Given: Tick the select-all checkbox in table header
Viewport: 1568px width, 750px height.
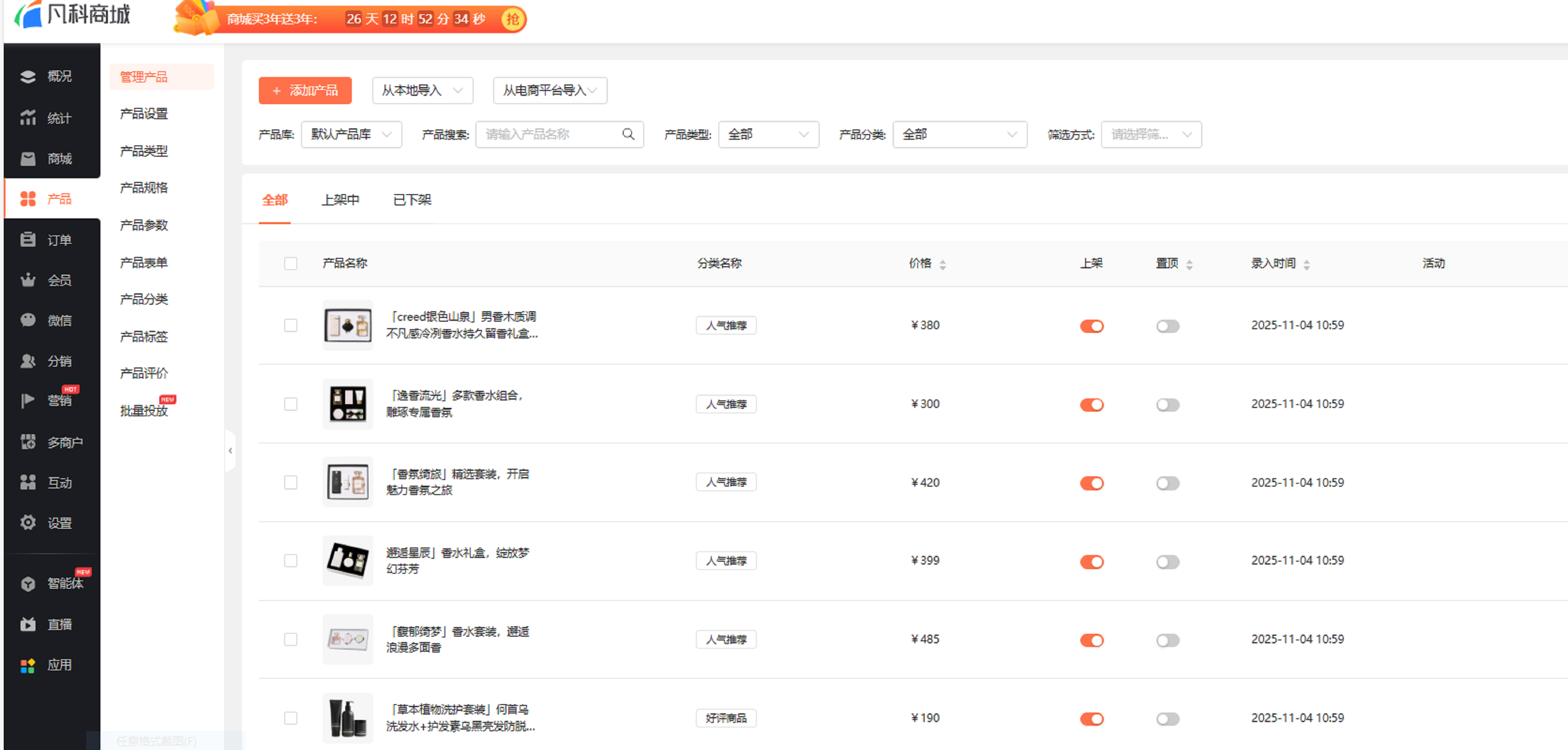Looking at the screenshot, I should click(x=290, y=263).
